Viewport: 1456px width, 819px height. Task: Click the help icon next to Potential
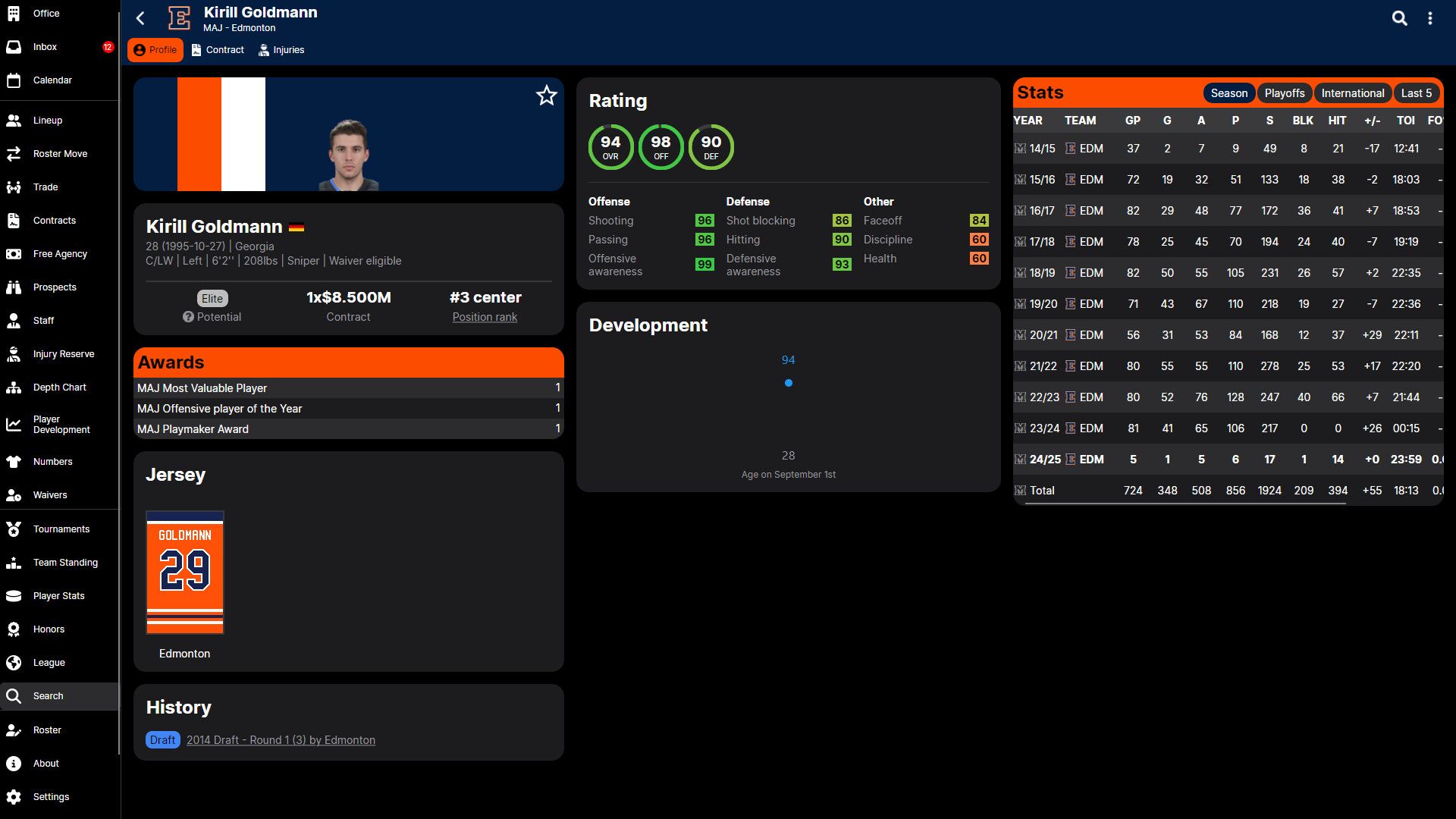pyautogui.click(x=188, y=317)
